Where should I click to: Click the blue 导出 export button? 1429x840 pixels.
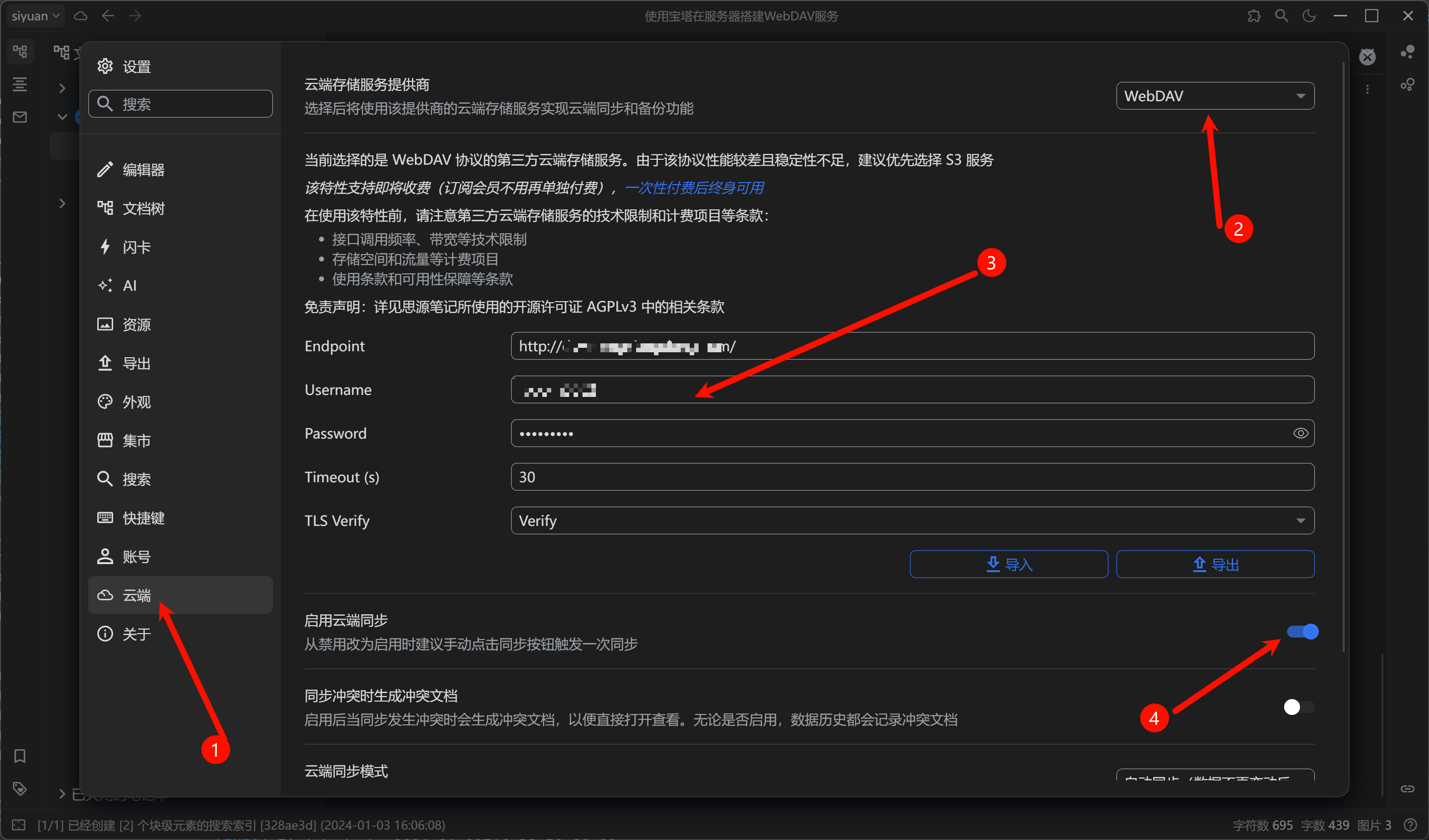pyautogui.click(x=1215, y=564)
